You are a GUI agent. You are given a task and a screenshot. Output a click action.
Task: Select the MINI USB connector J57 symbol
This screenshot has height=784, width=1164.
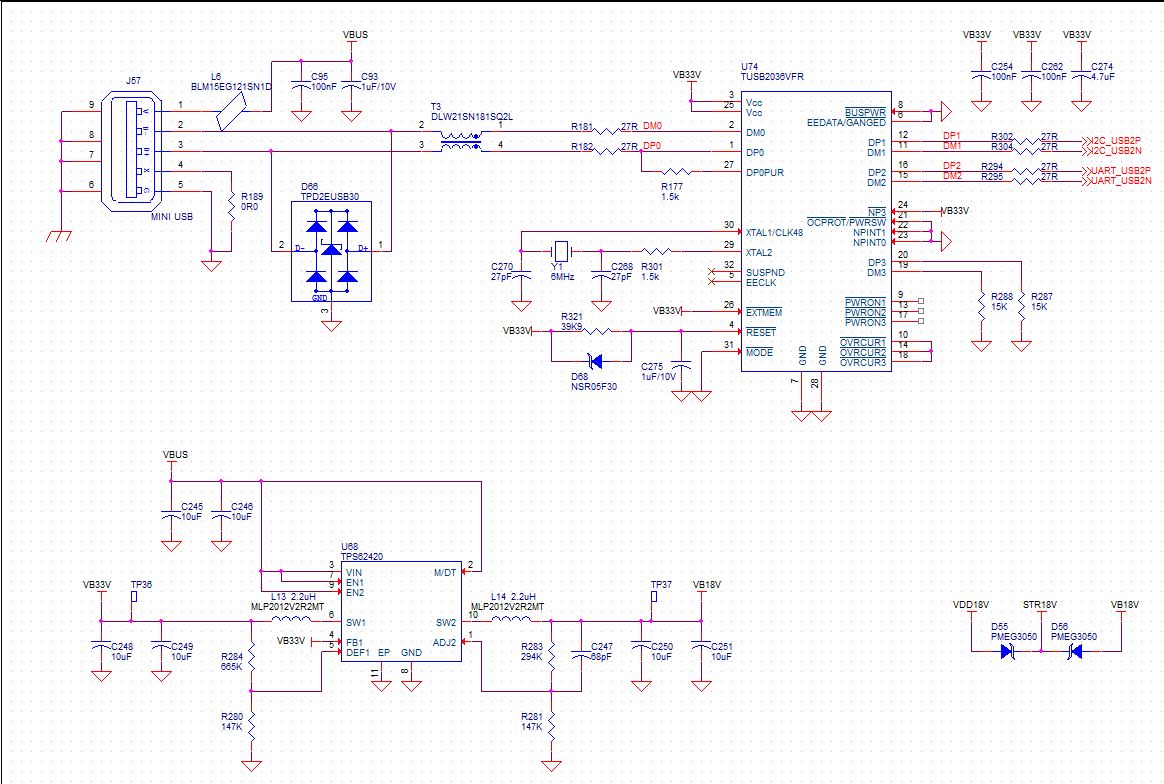132,151
